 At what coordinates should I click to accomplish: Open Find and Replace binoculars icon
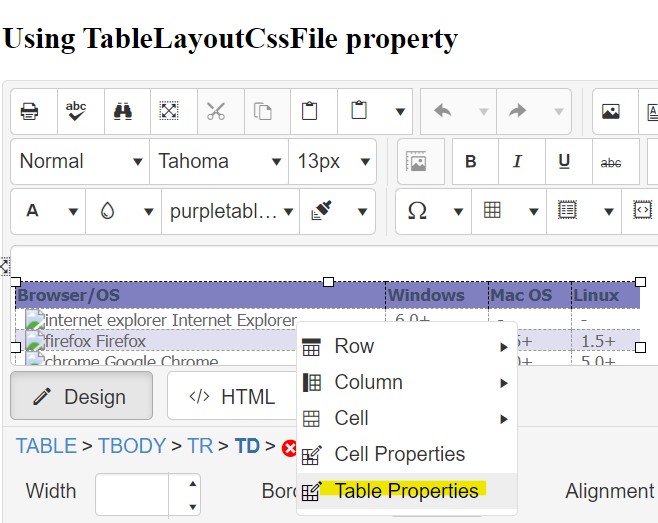coord(123,111)
